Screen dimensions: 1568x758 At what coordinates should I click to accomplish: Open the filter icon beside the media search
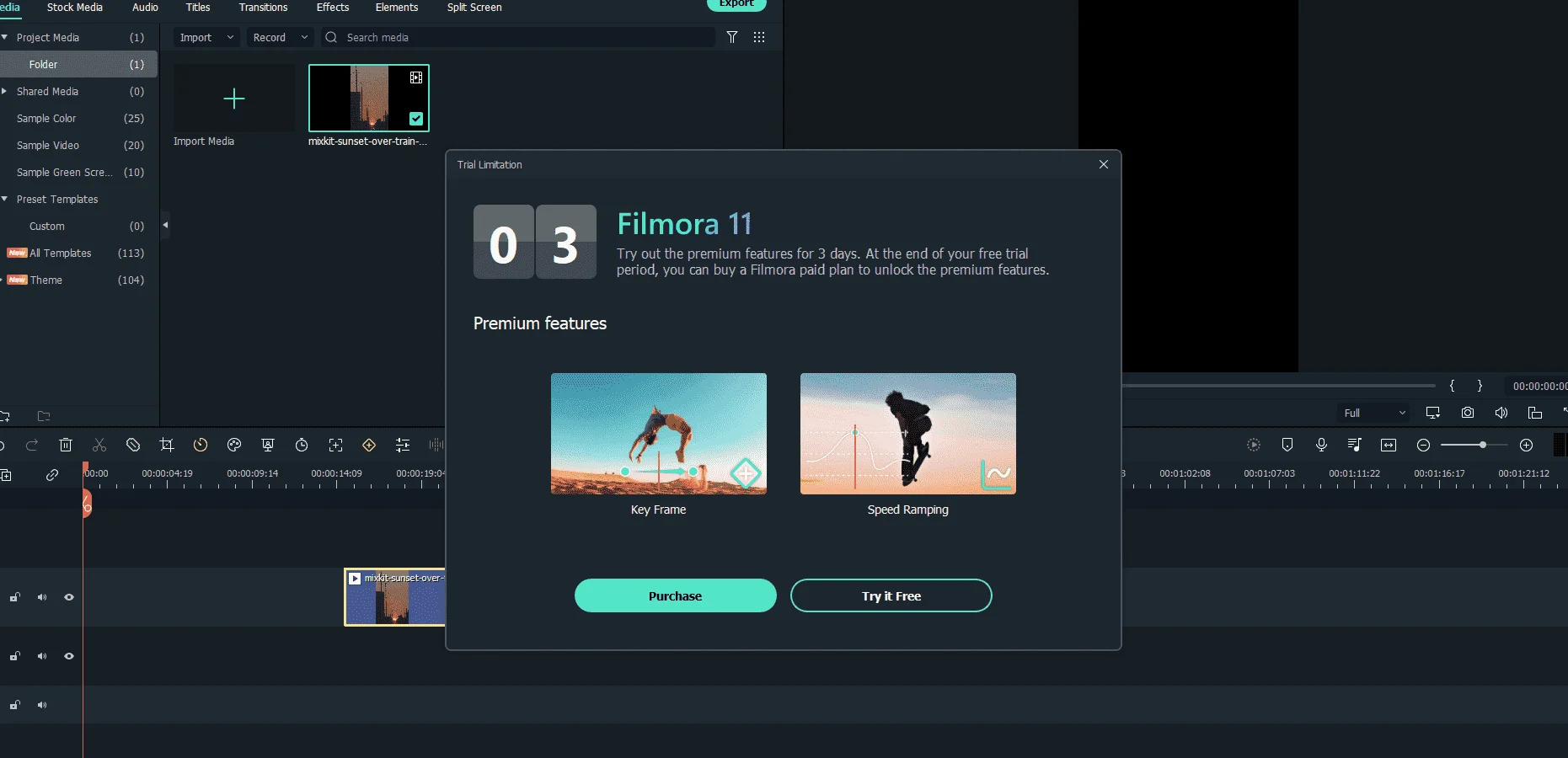tap(732, 37)
